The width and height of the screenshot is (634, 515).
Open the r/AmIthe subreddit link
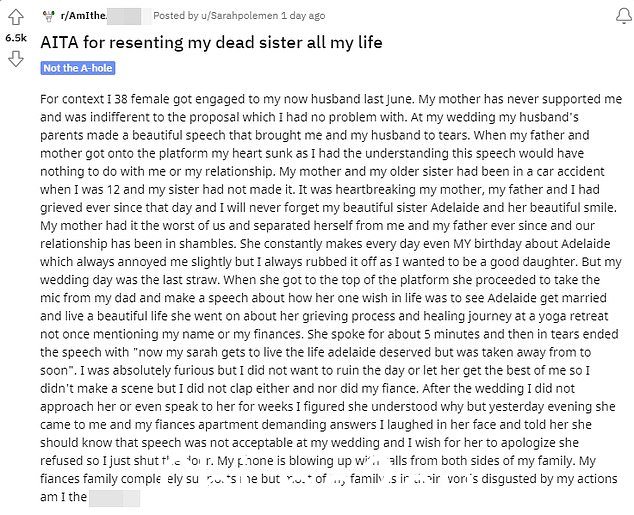pos(83,16)
